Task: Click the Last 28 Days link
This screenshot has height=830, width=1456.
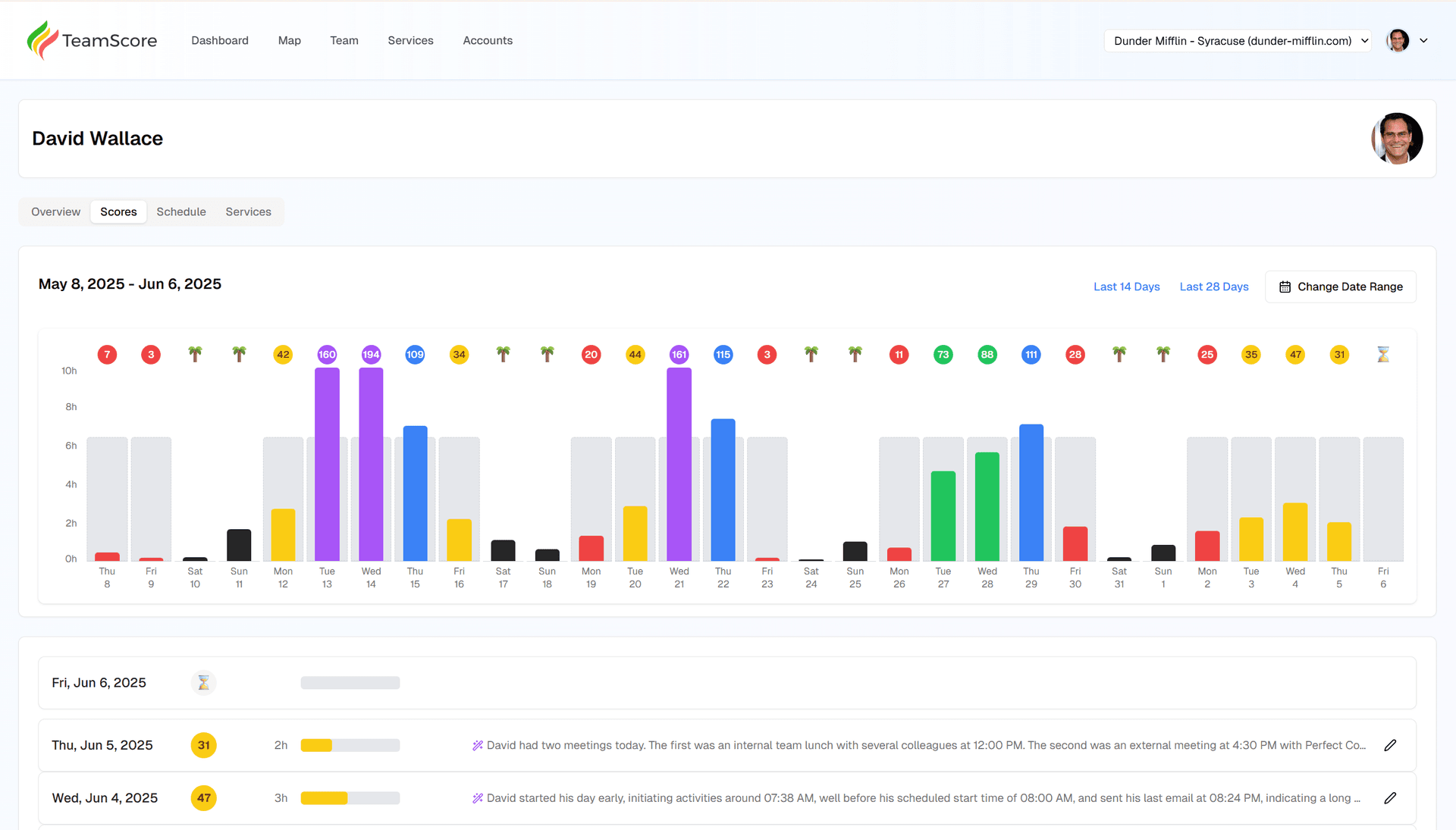Action: (x=1213, y=287)
